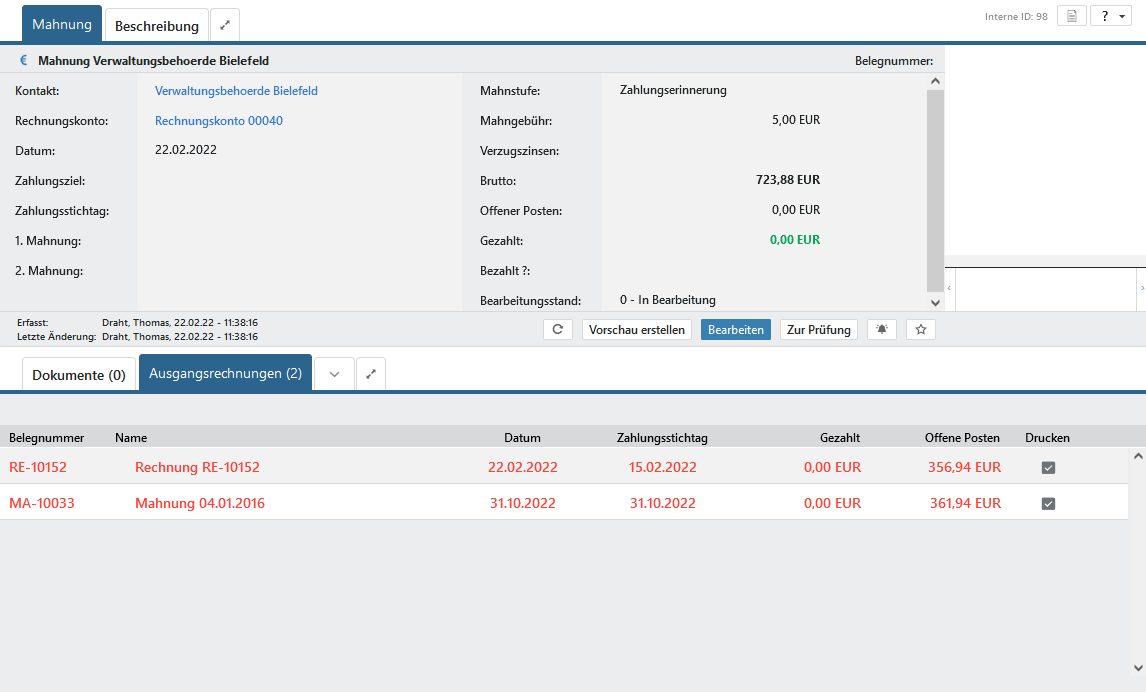Click the Bearbeiten button
The height and width of the screenshot is (692, 1146).
tap(735, 330)
